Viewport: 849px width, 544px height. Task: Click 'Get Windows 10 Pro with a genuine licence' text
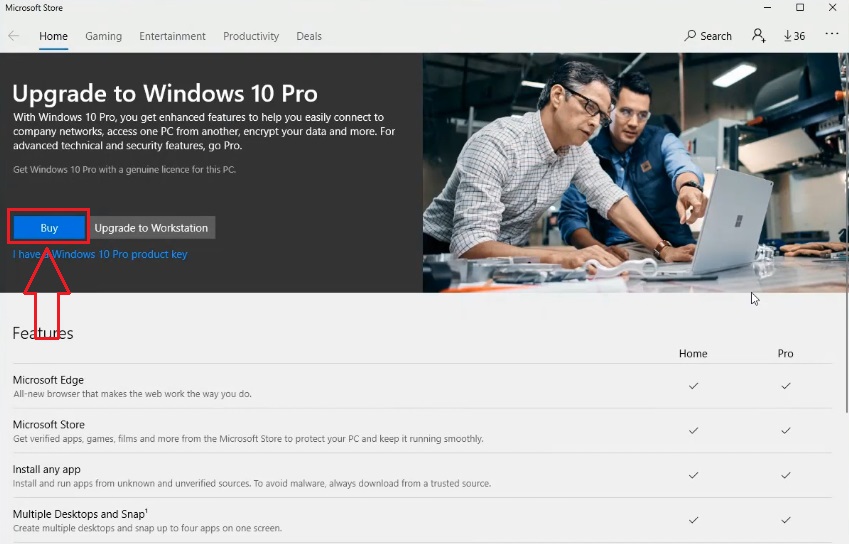pos(125,169)
